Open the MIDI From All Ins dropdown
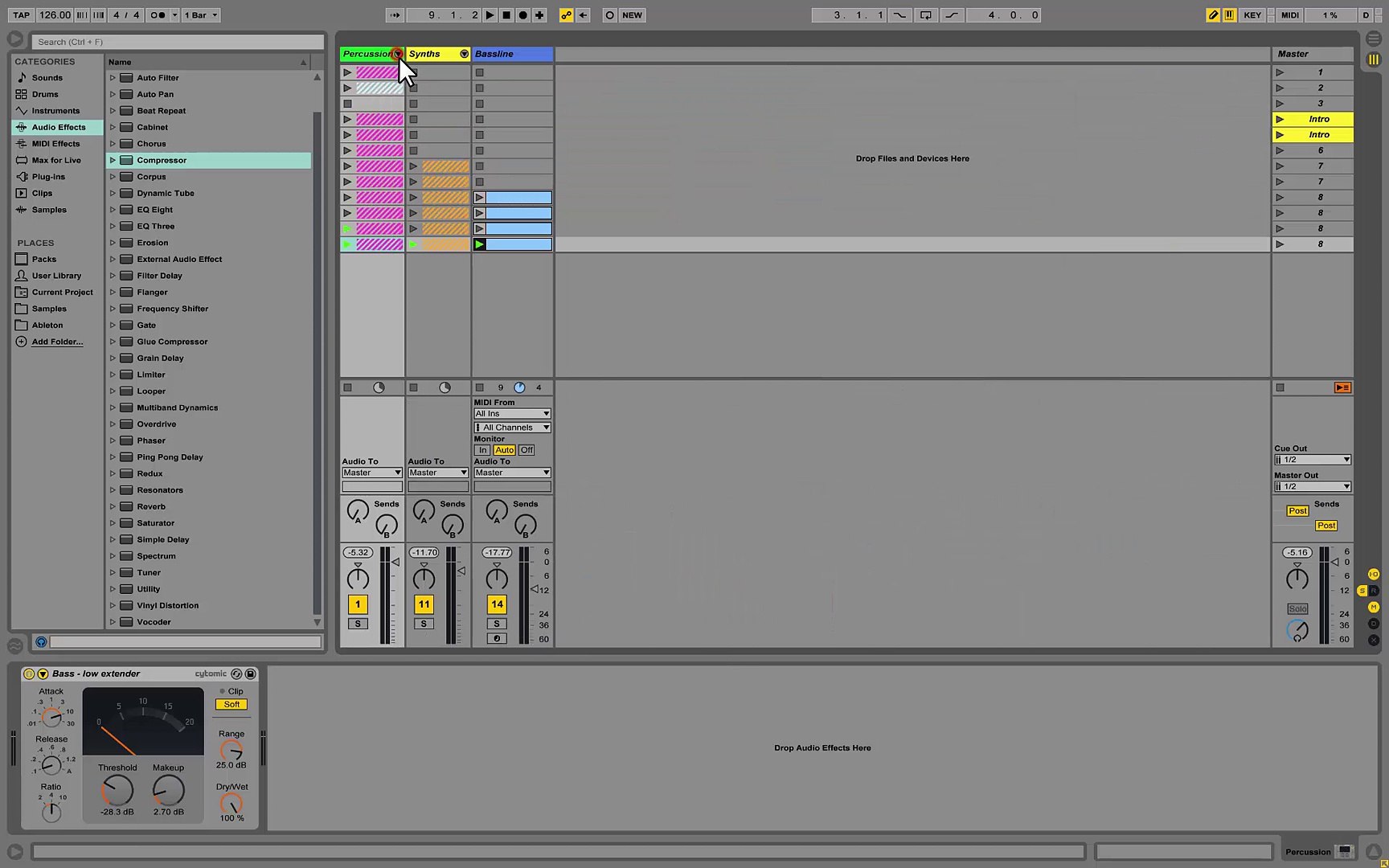Viewport: 1389px width, 868px height. [512, 414]
